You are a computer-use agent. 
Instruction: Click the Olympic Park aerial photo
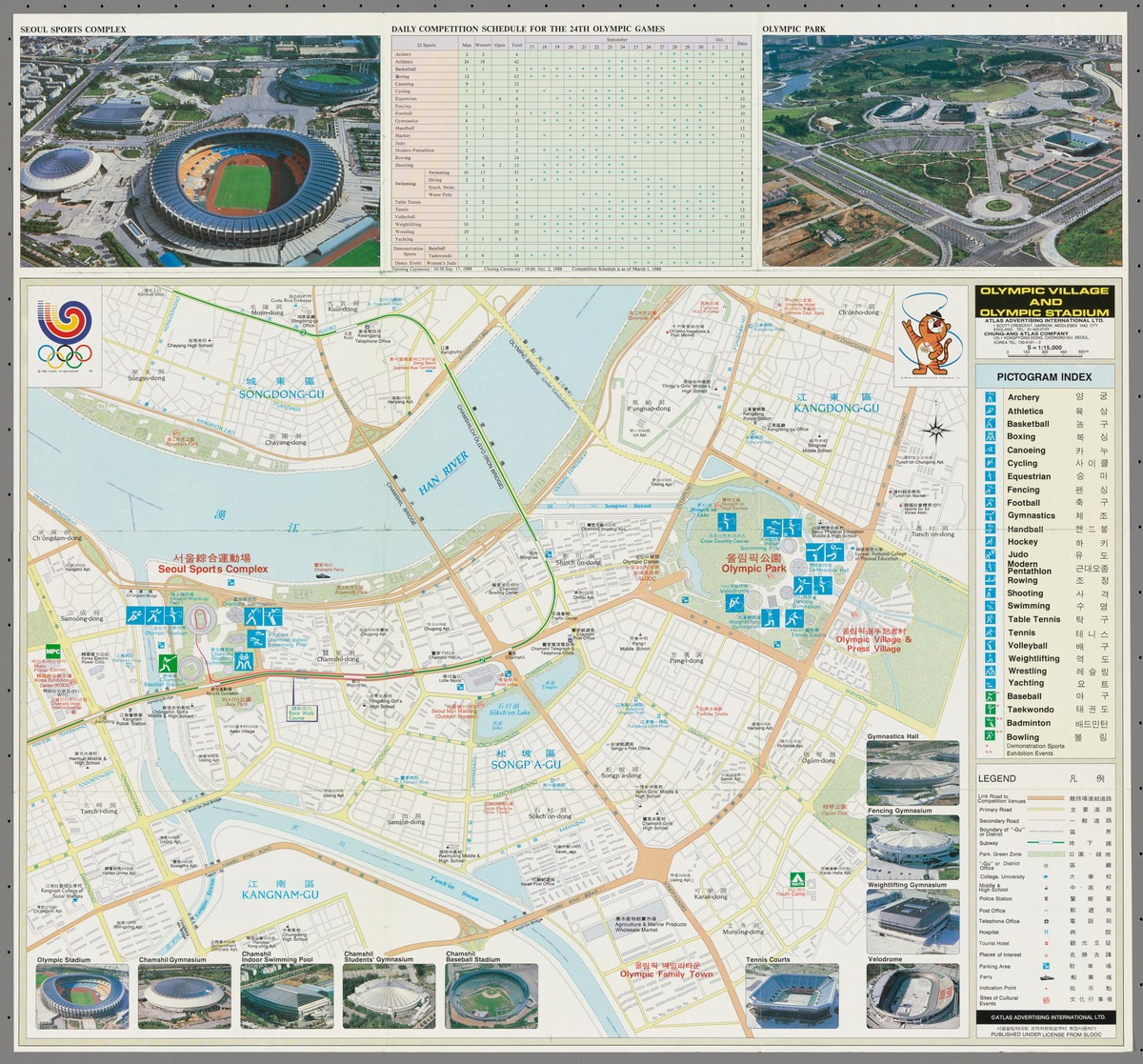pyautogui.click(x=942, y=151)
